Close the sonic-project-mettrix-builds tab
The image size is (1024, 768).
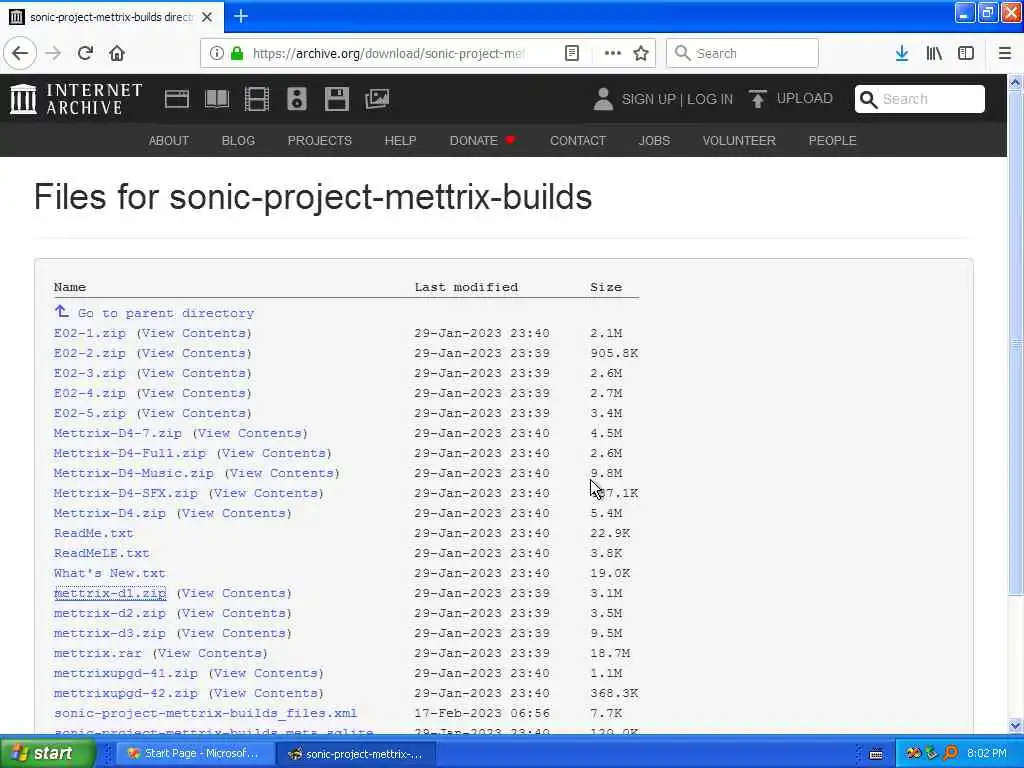207,17
